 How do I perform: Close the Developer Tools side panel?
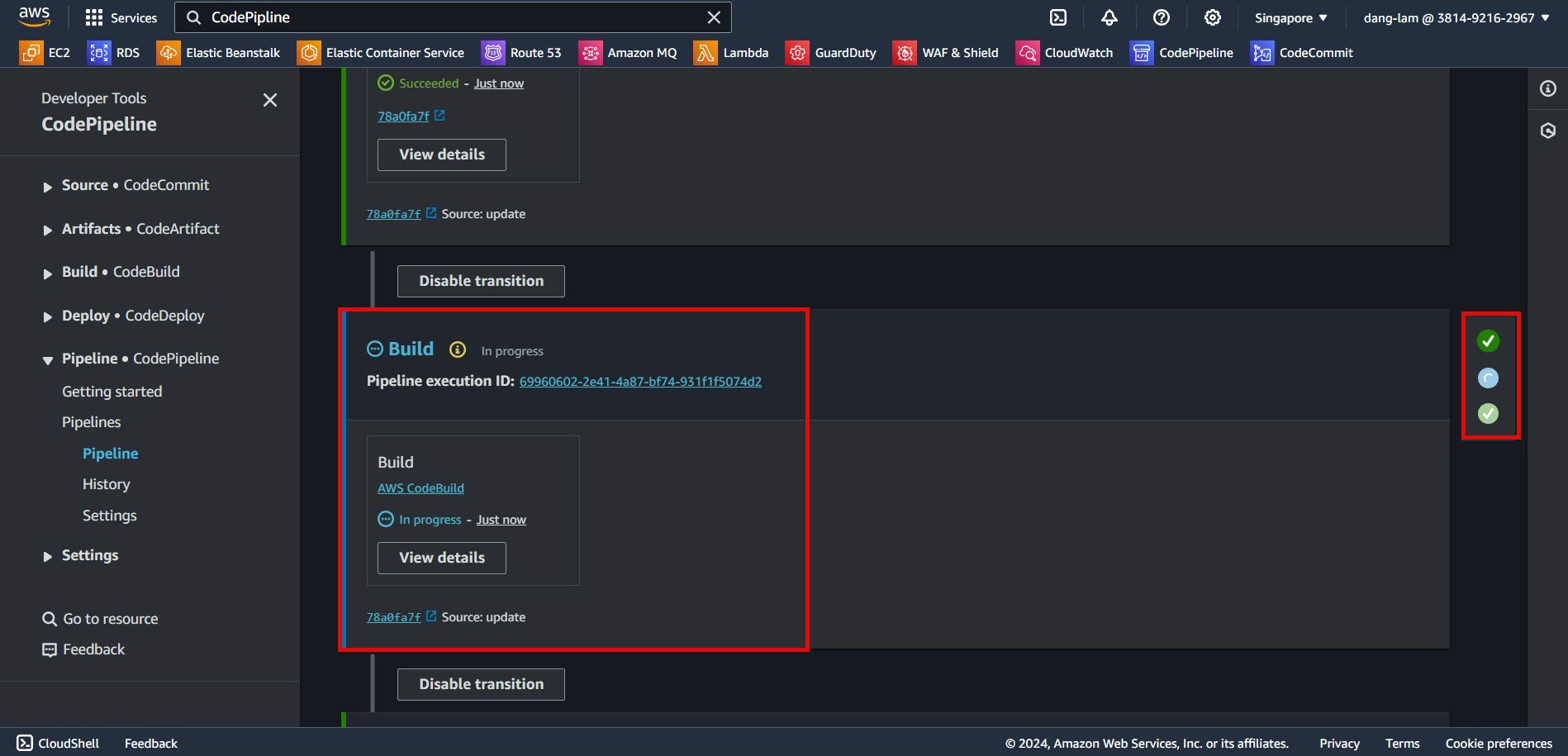[270, 100]
